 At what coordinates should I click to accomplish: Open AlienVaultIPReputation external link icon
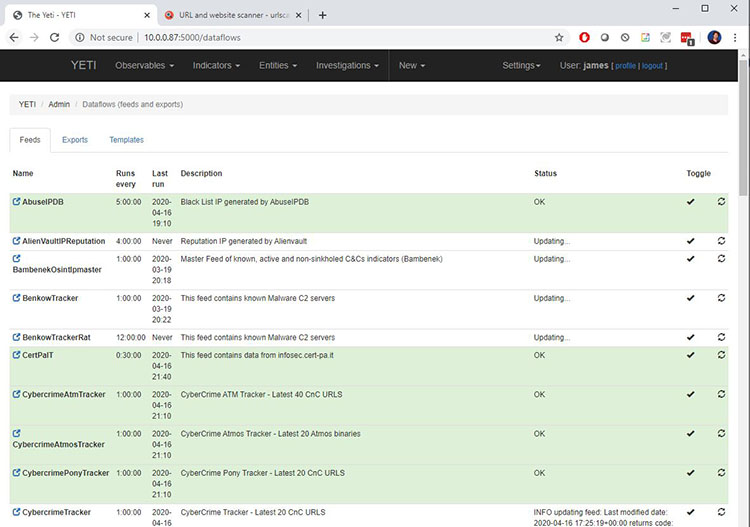[x=16, y=241]
